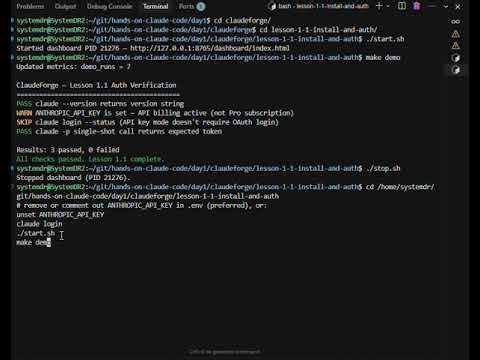The image size is (480, 360).
Task: Click the wrapped path 'git/hands-on-claude-code/day1/claudeforge/lesson-1-1-install-and-auth'
Action: pos(148,196)
